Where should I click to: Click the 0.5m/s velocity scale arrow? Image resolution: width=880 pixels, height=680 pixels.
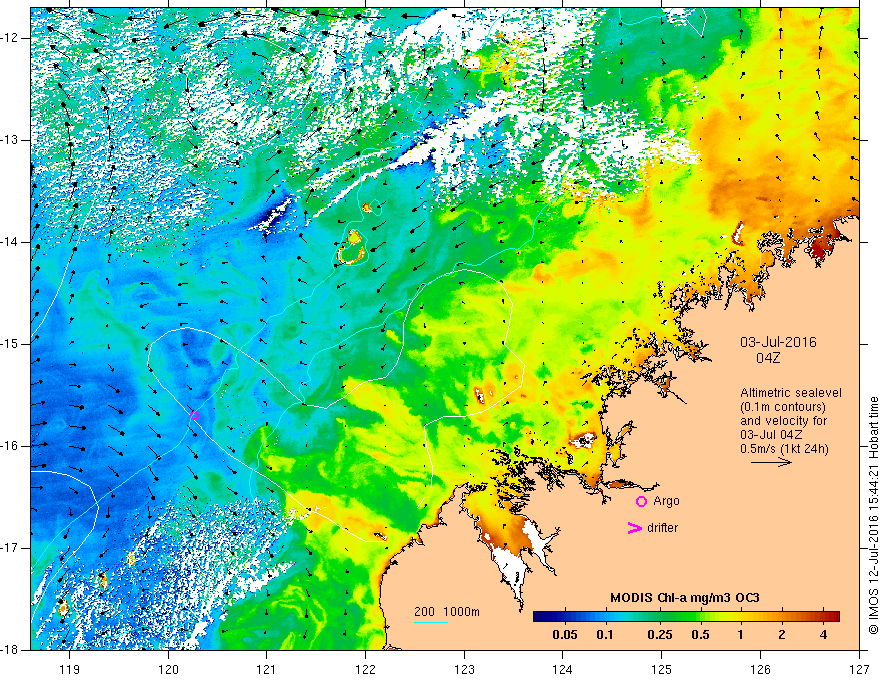pos(771,462)
